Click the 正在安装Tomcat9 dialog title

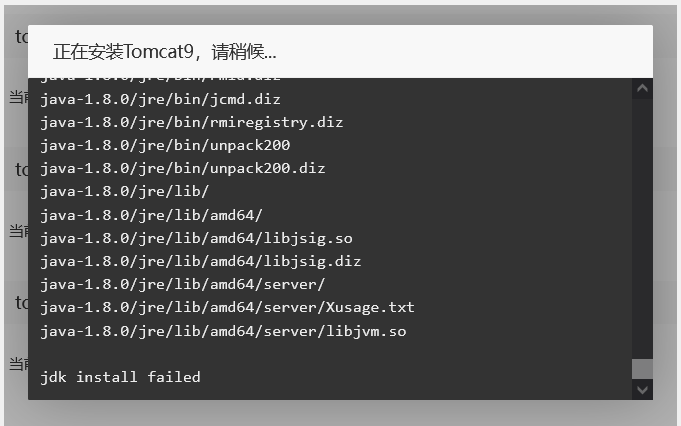click(x=165, y=52)
